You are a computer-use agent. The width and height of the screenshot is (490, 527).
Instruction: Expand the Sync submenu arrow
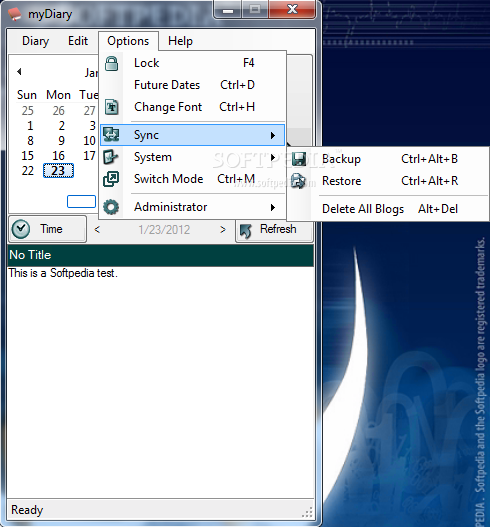click(x=273, y=135)
